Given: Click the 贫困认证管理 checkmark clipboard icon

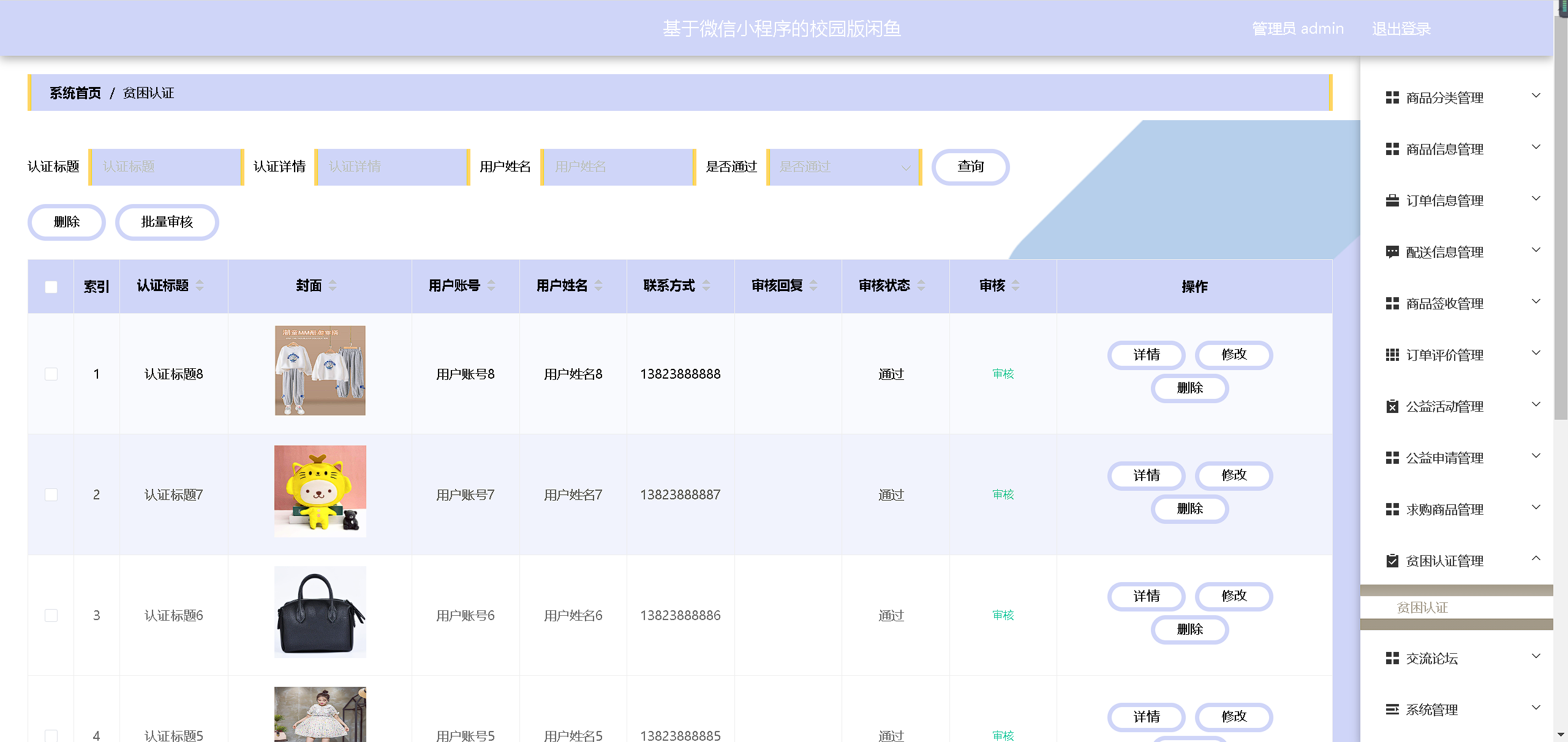Looking at the screenshot, I should coord(1392,561).
